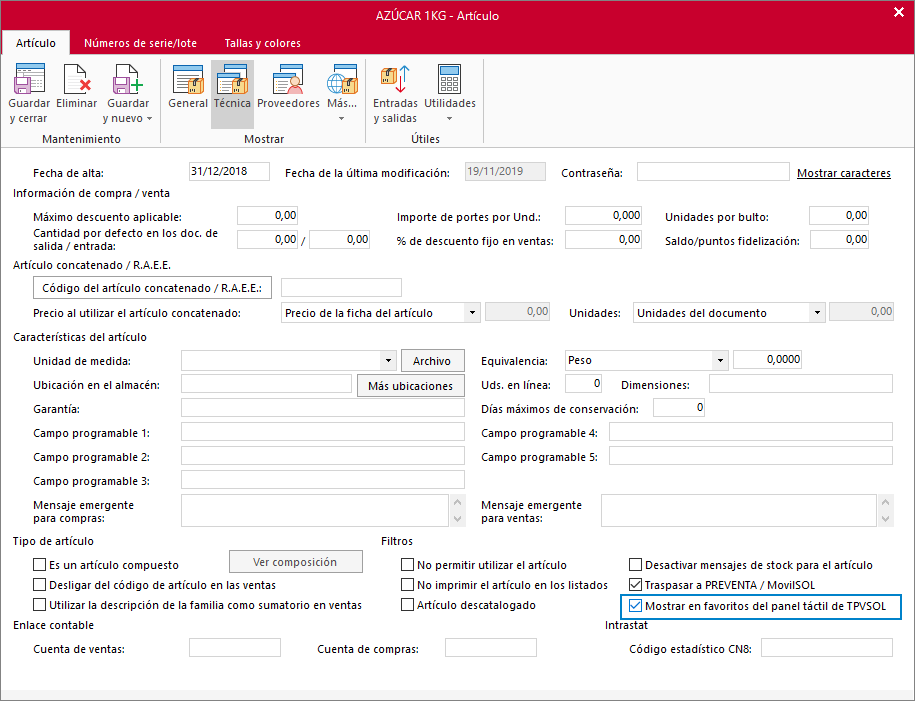Click the Archivo button
This screenshot has height=701, width=915.
(432, 361)
